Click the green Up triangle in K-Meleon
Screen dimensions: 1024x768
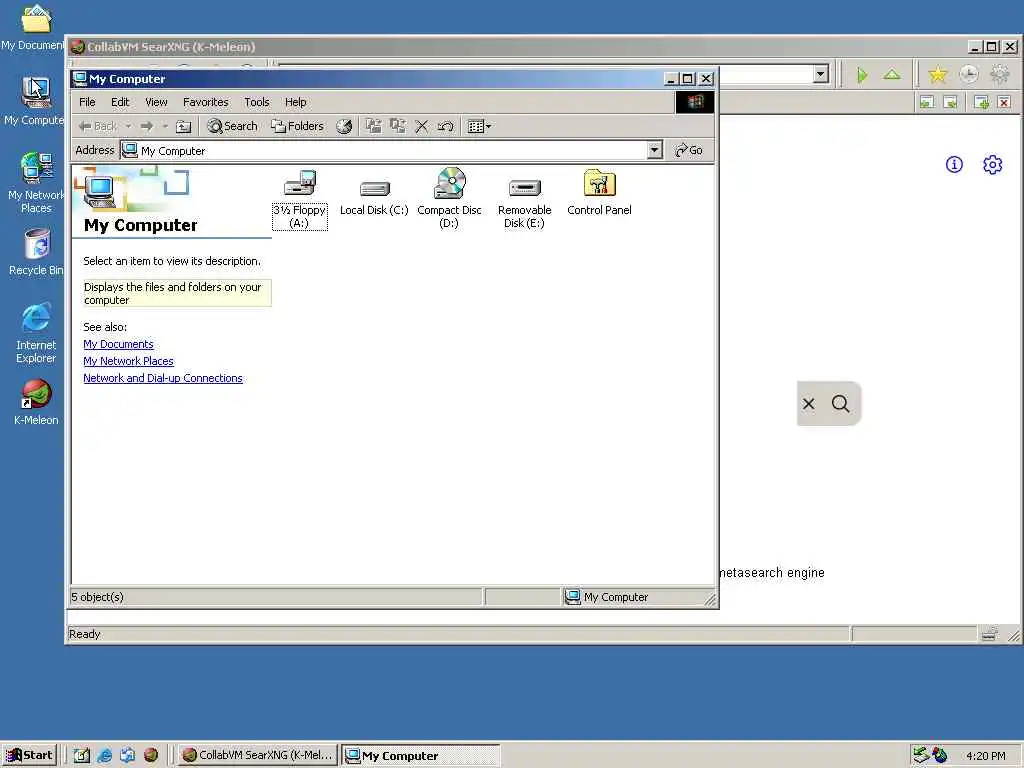[x=892, y=74]
